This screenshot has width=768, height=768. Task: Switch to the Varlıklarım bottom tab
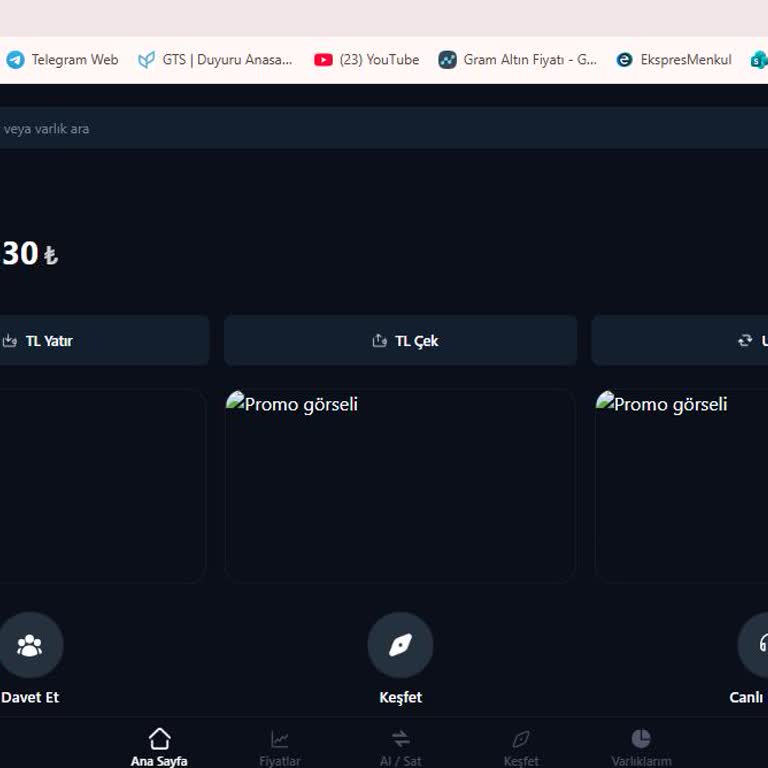641,747
